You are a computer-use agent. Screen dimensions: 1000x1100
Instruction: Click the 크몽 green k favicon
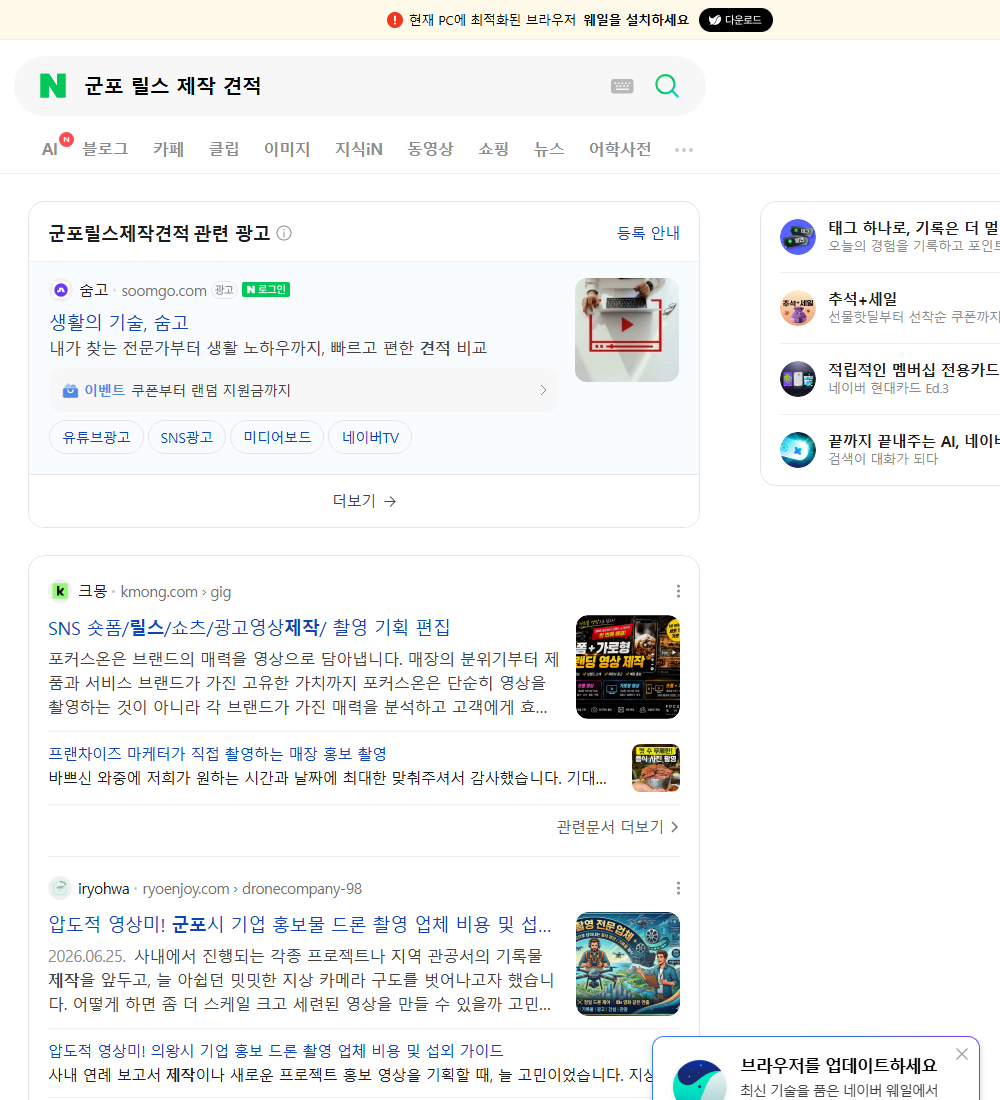pos(60,591)
